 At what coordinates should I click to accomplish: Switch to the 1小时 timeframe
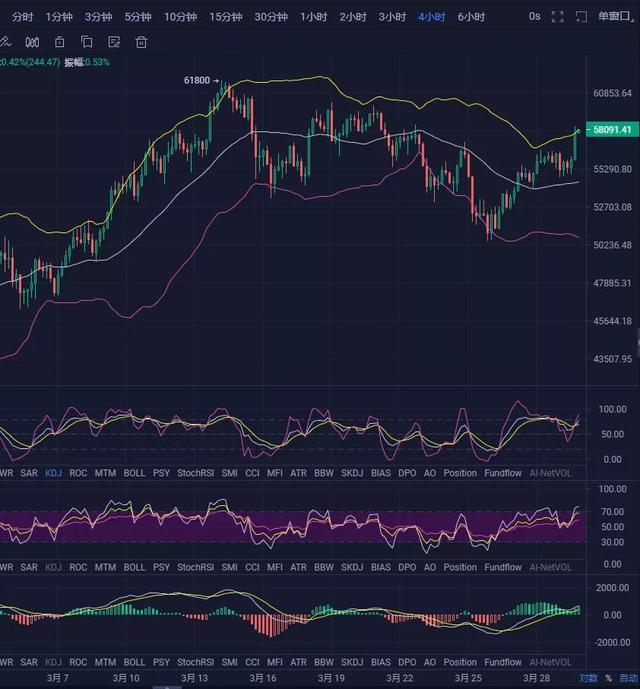pyautogui.click(x=314, y=17)
